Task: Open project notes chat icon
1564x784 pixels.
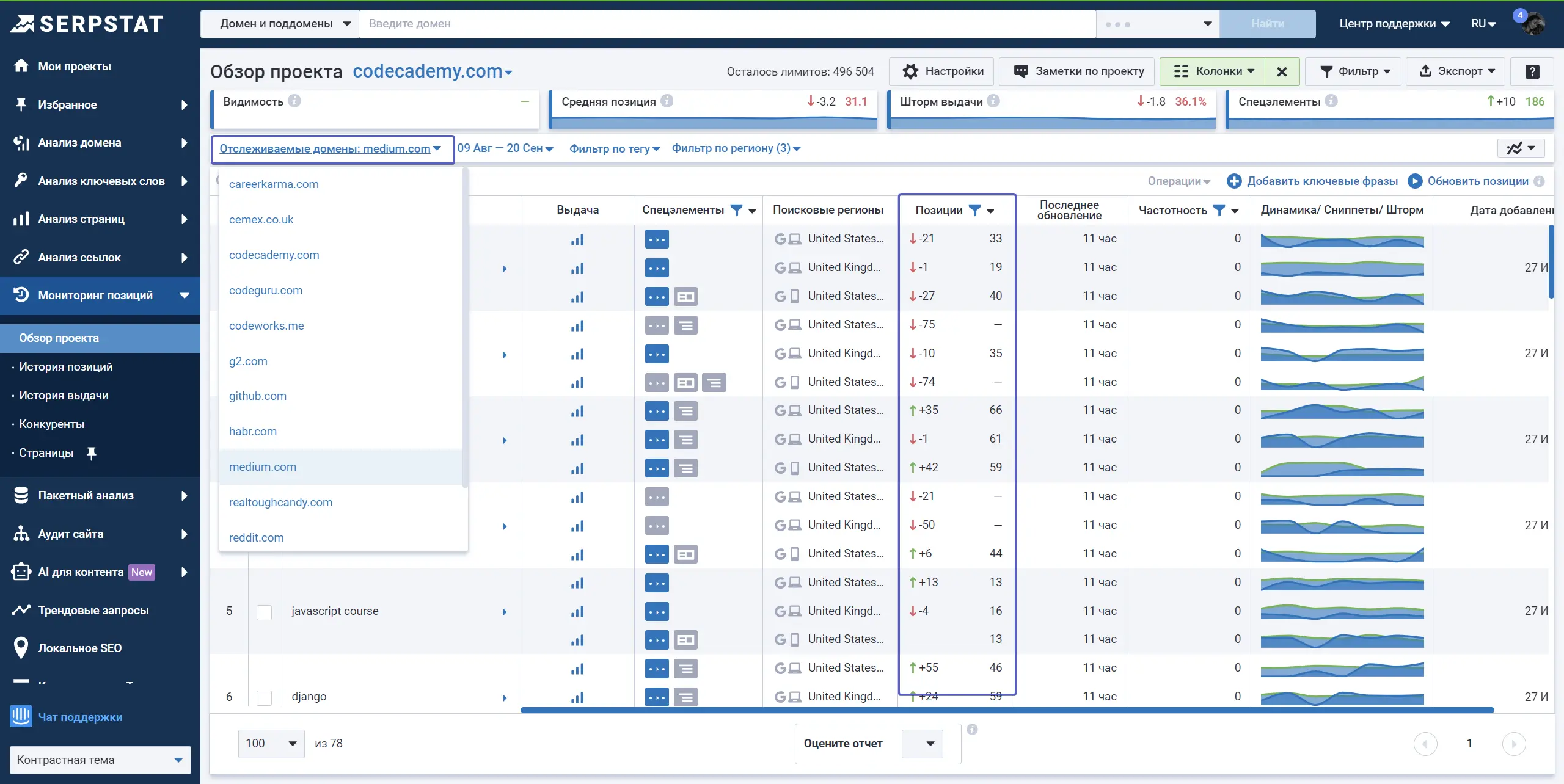Action: [x=1020, y=71]
